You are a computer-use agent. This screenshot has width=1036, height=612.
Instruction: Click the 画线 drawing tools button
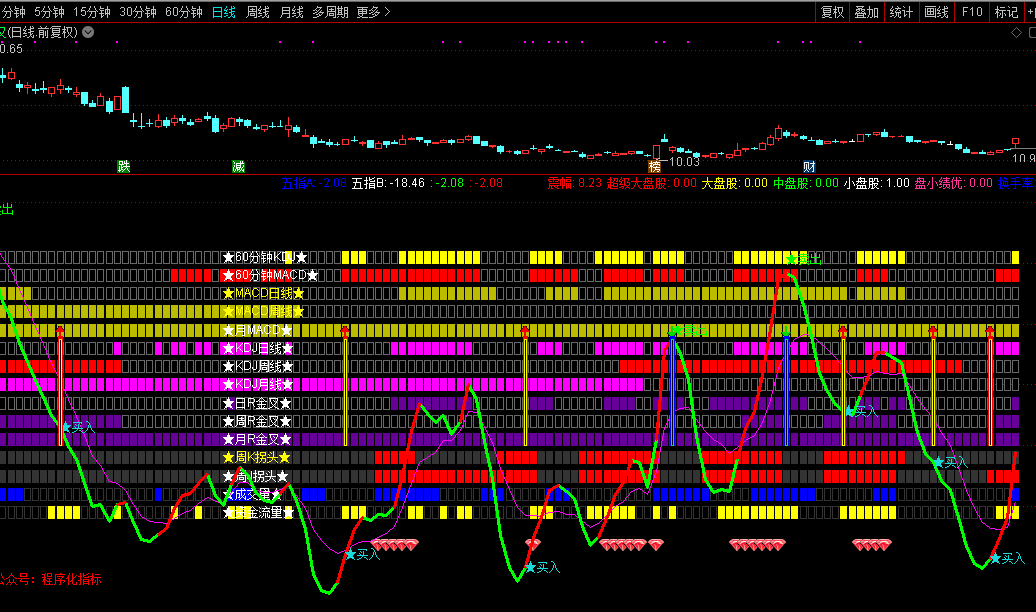936,12
